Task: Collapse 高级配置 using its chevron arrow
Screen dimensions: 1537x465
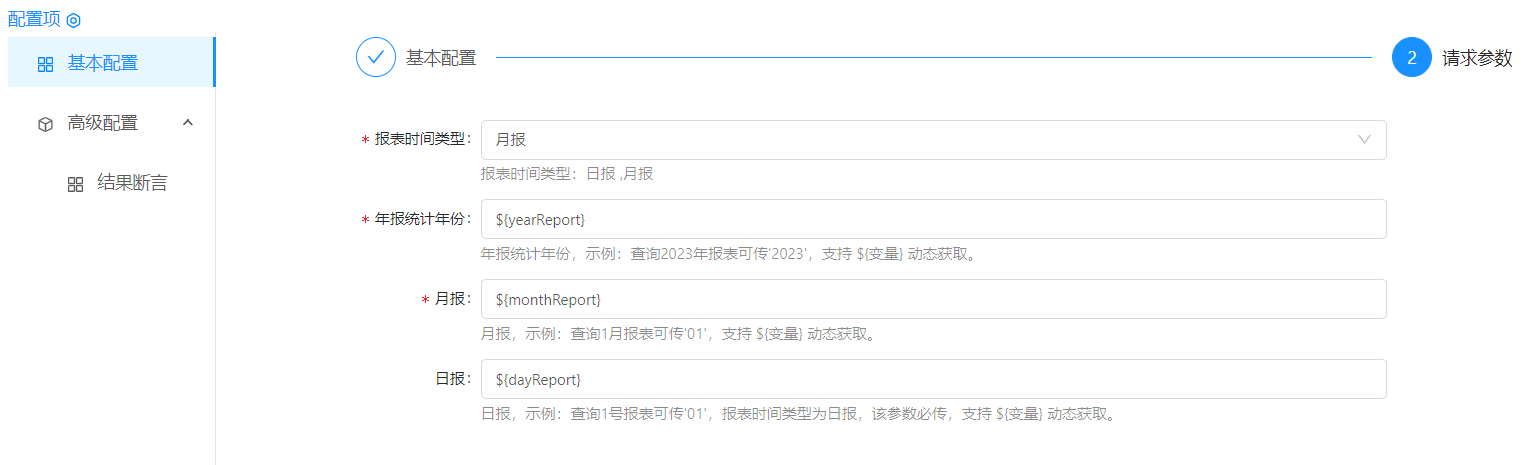Action: 187,123
